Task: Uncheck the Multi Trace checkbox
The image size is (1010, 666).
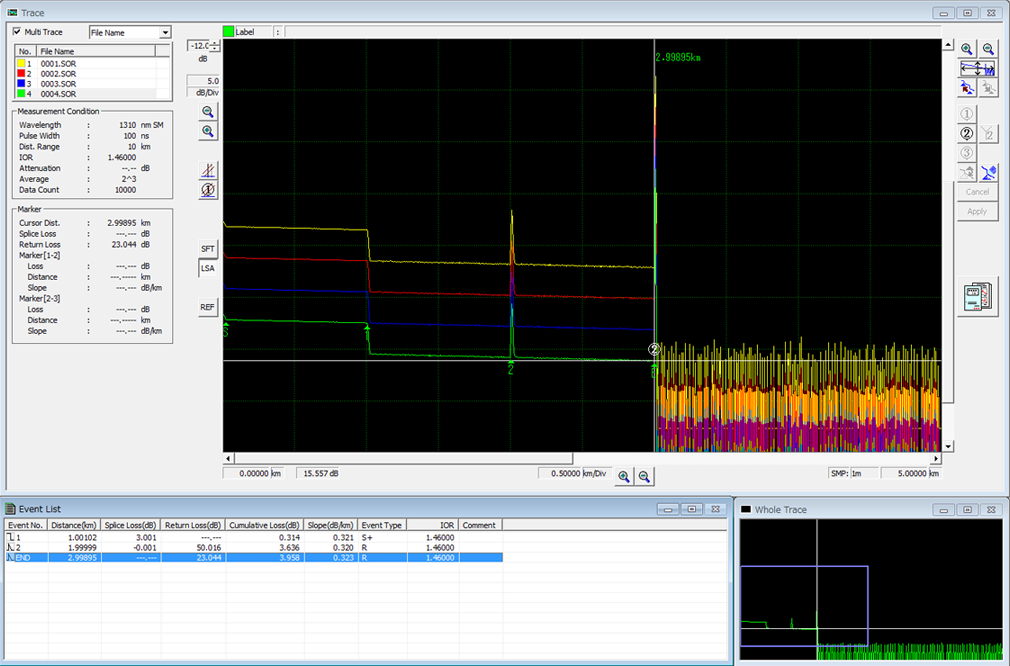Action: [16, 32]
